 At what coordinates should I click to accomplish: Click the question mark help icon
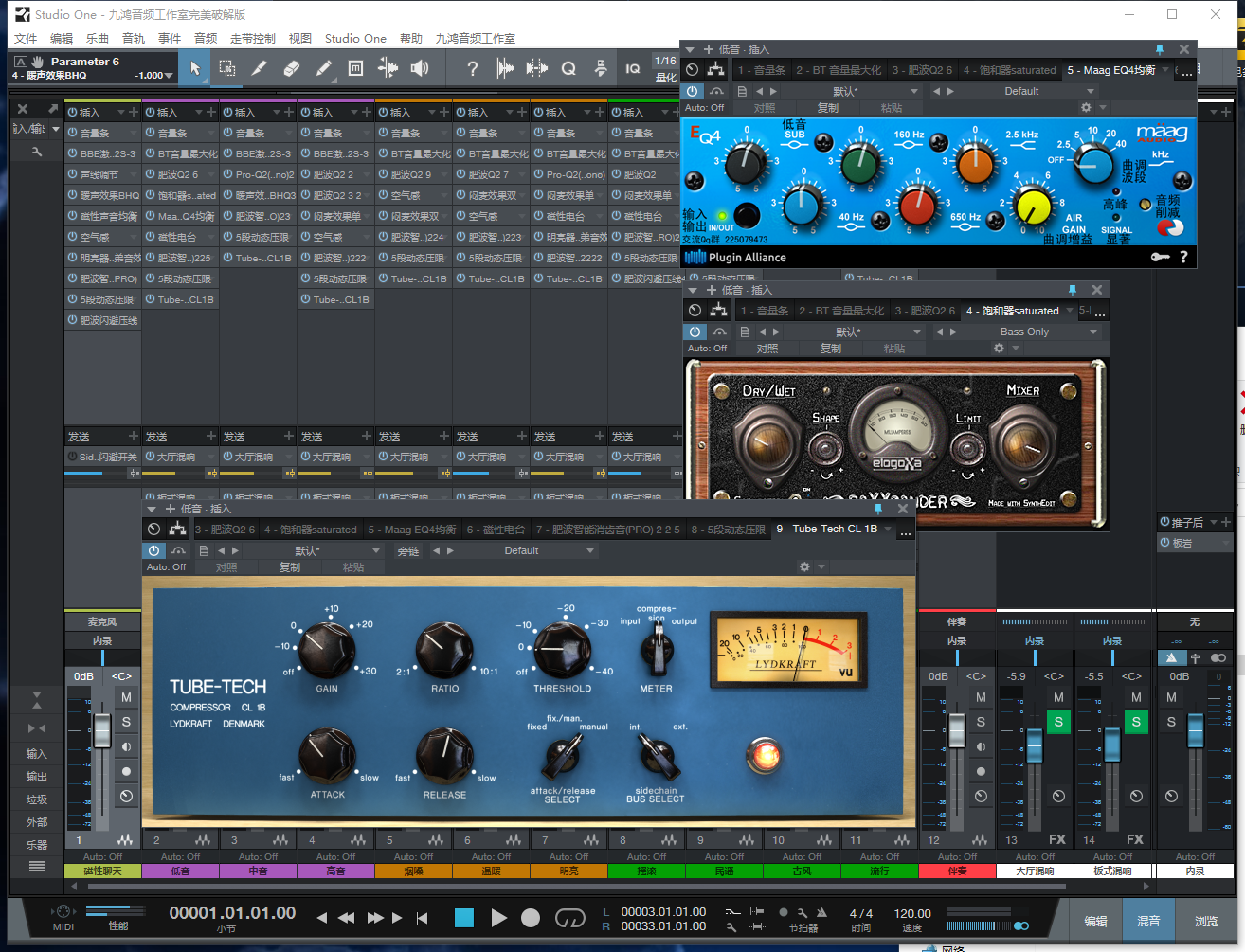tap(472, 68)
